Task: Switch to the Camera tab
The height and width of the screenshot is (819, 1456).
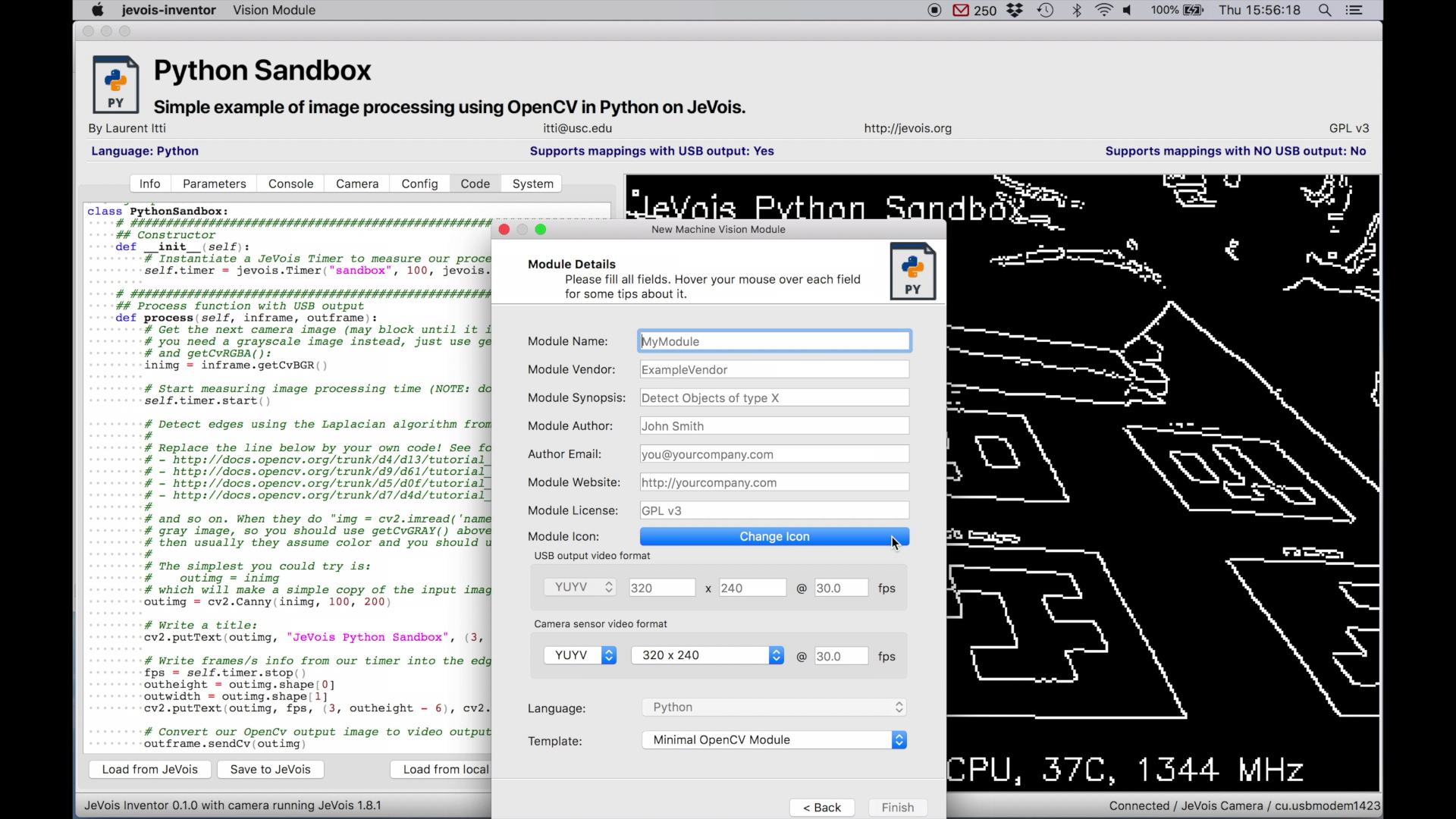Action: coord(357,184)
